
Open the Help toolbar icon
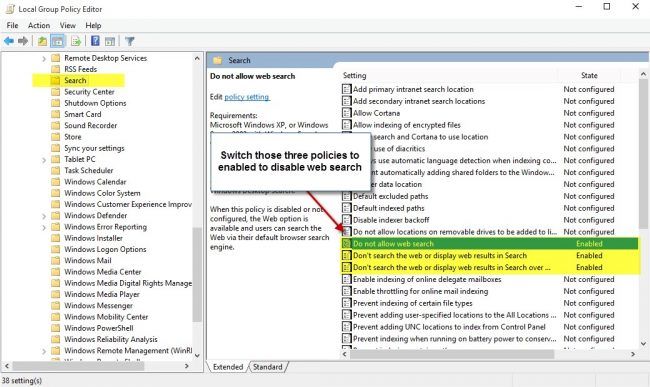95,41
